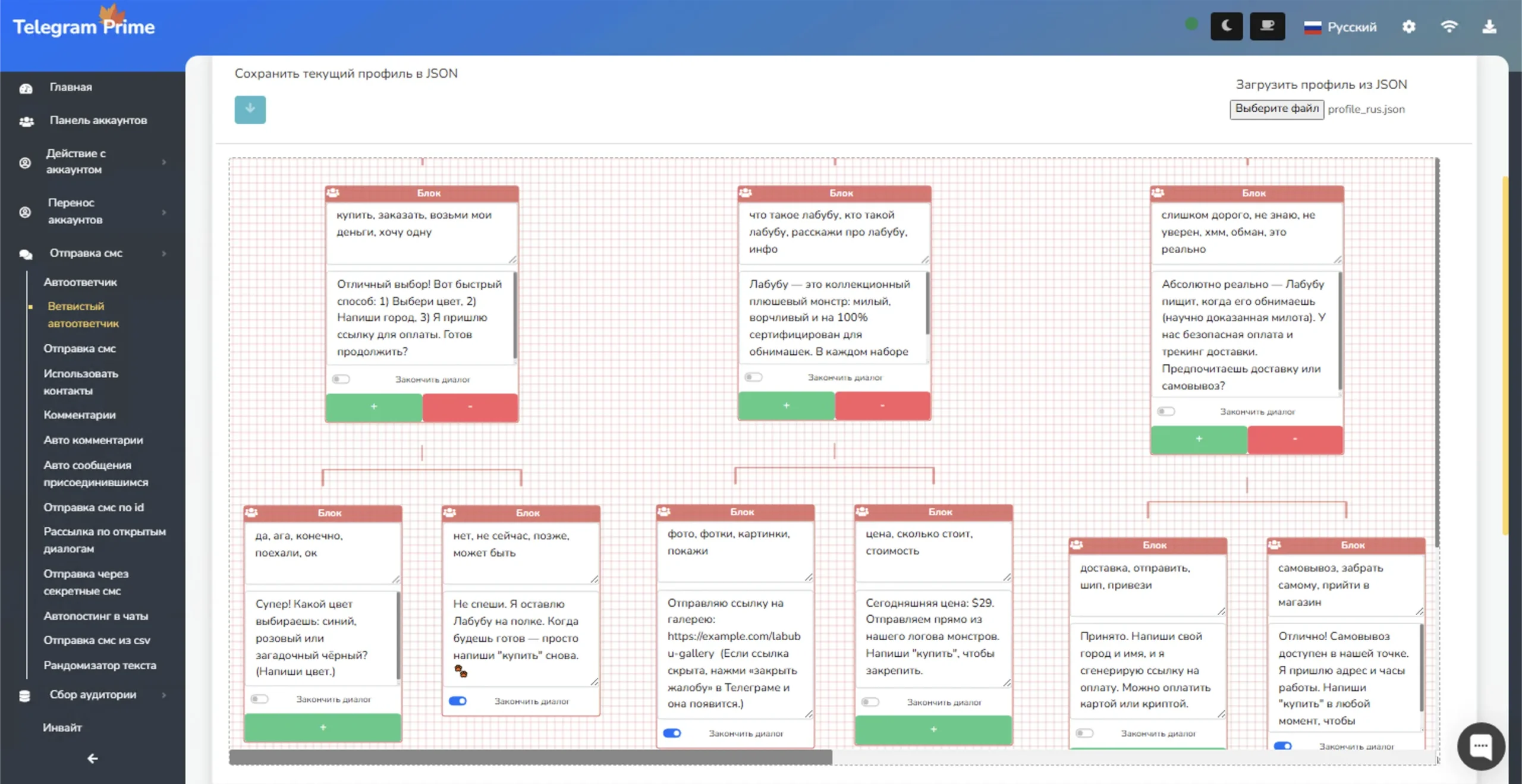The image size is (1522, 784).
Task: Disable end dialog in 'нет, не сейчас' block
Action: [458, 701]
